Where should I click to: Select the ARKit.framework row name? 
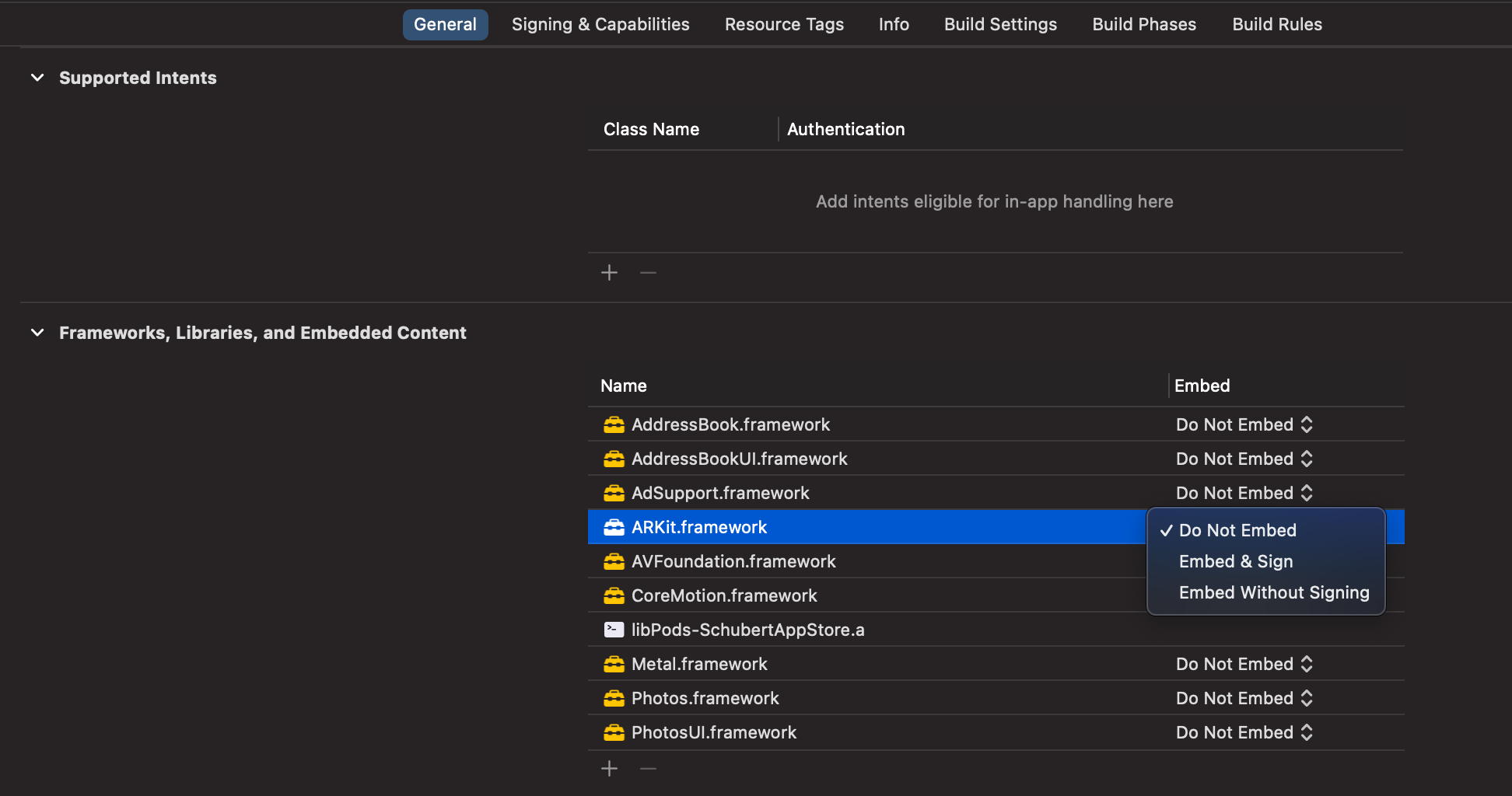pos(699,527)
